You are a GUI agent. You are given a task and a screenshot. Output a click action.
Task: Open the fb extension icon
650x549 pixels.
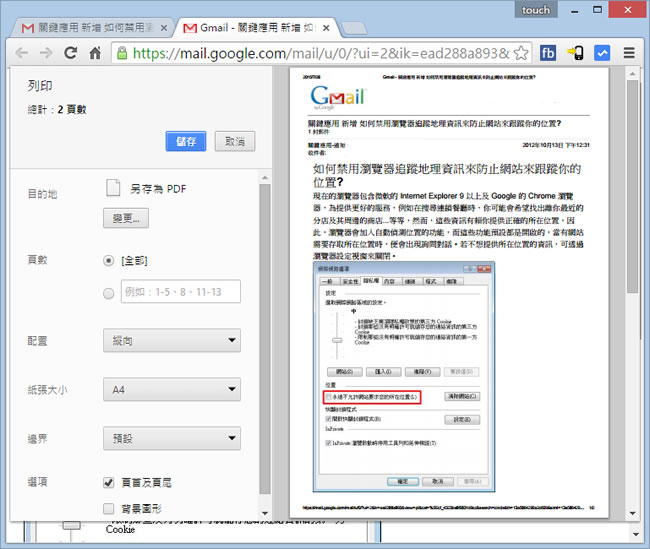[x=549, y=53]
